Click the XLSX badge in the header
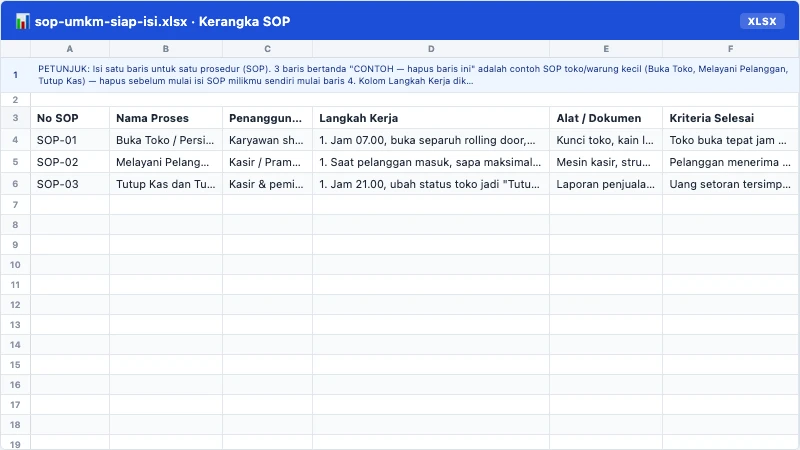This screenshot has height=450, width=800. [762, 21]
